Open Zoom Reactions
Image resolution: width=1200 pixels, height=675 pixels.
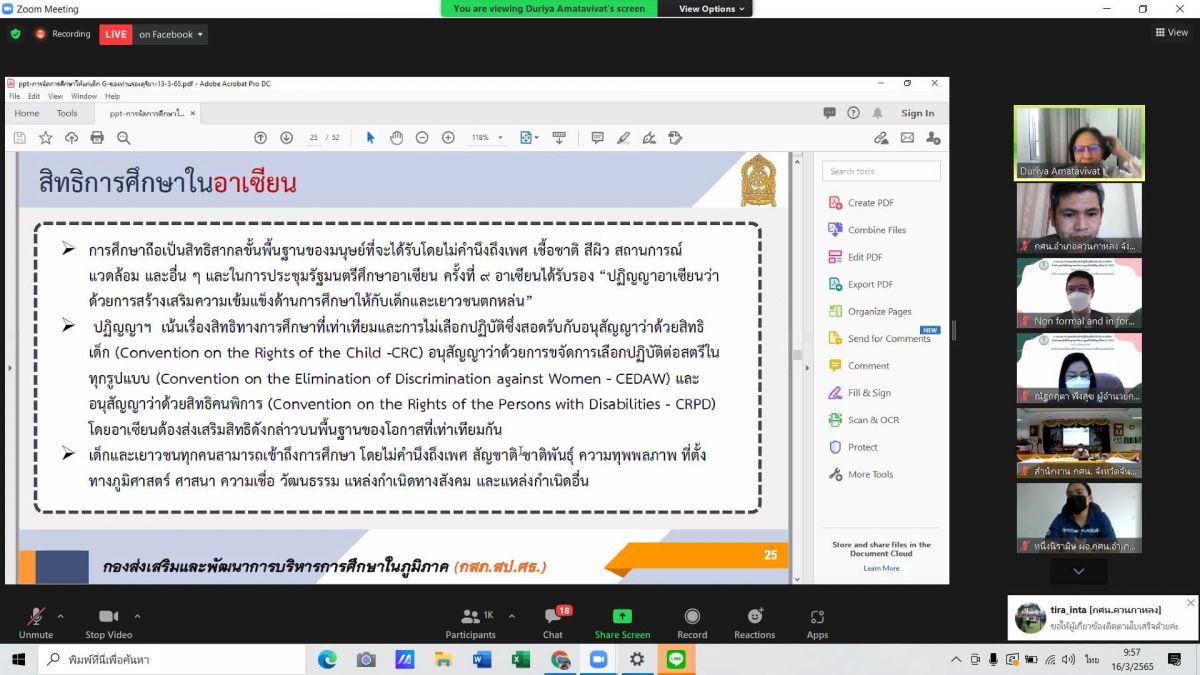[x=754, y=622]
